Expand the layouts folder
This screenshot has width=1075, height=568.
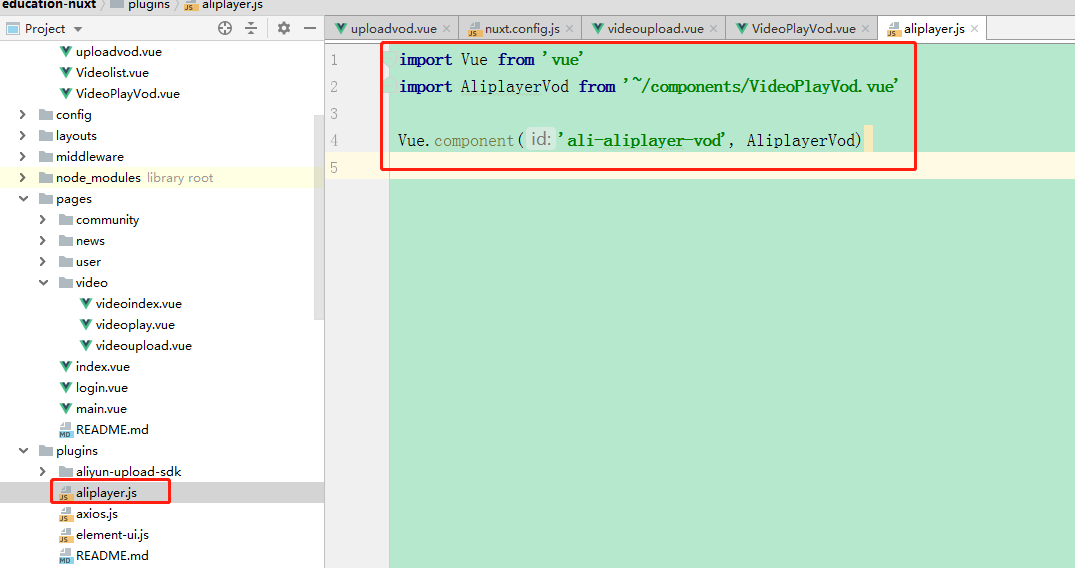23,136
